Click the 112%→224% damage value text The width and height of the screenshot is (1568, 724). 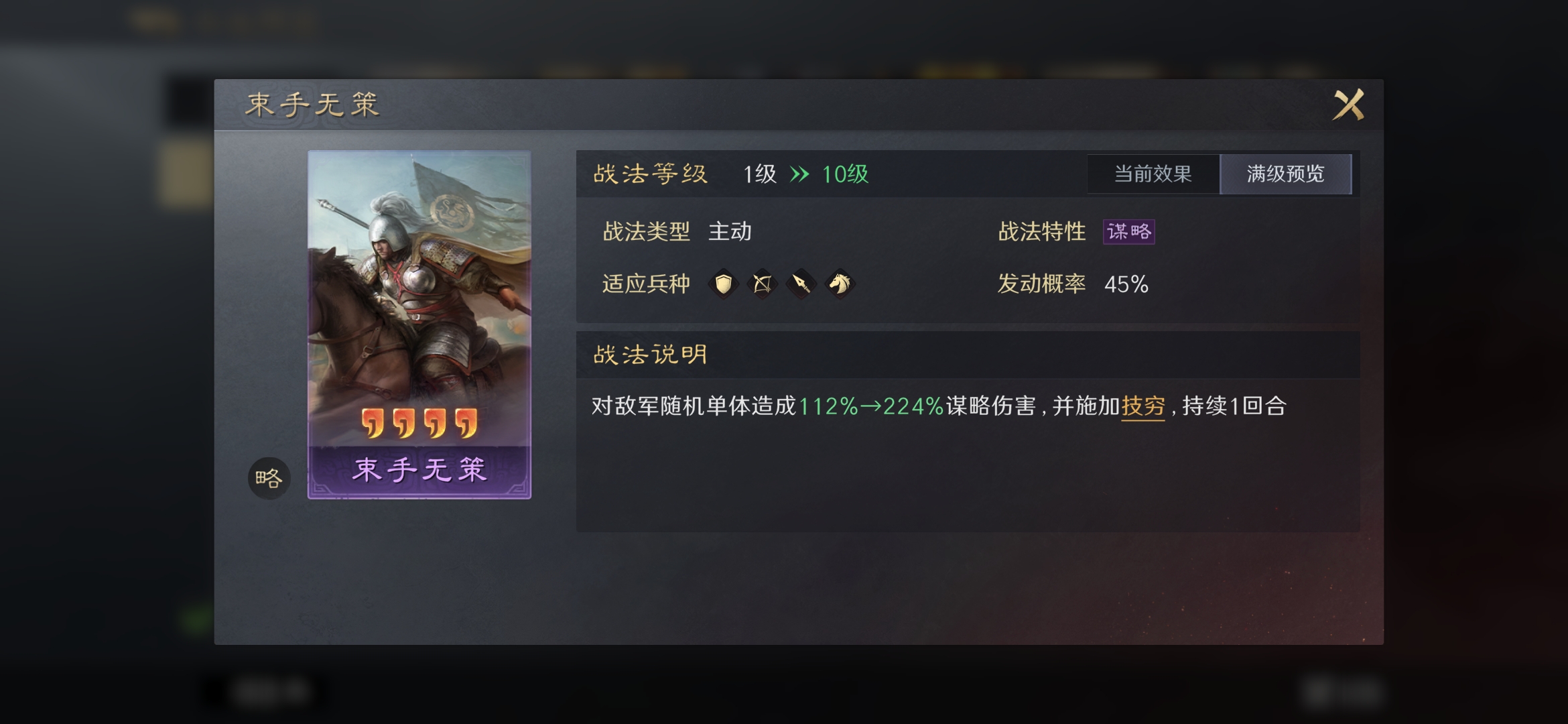(871, 406)
